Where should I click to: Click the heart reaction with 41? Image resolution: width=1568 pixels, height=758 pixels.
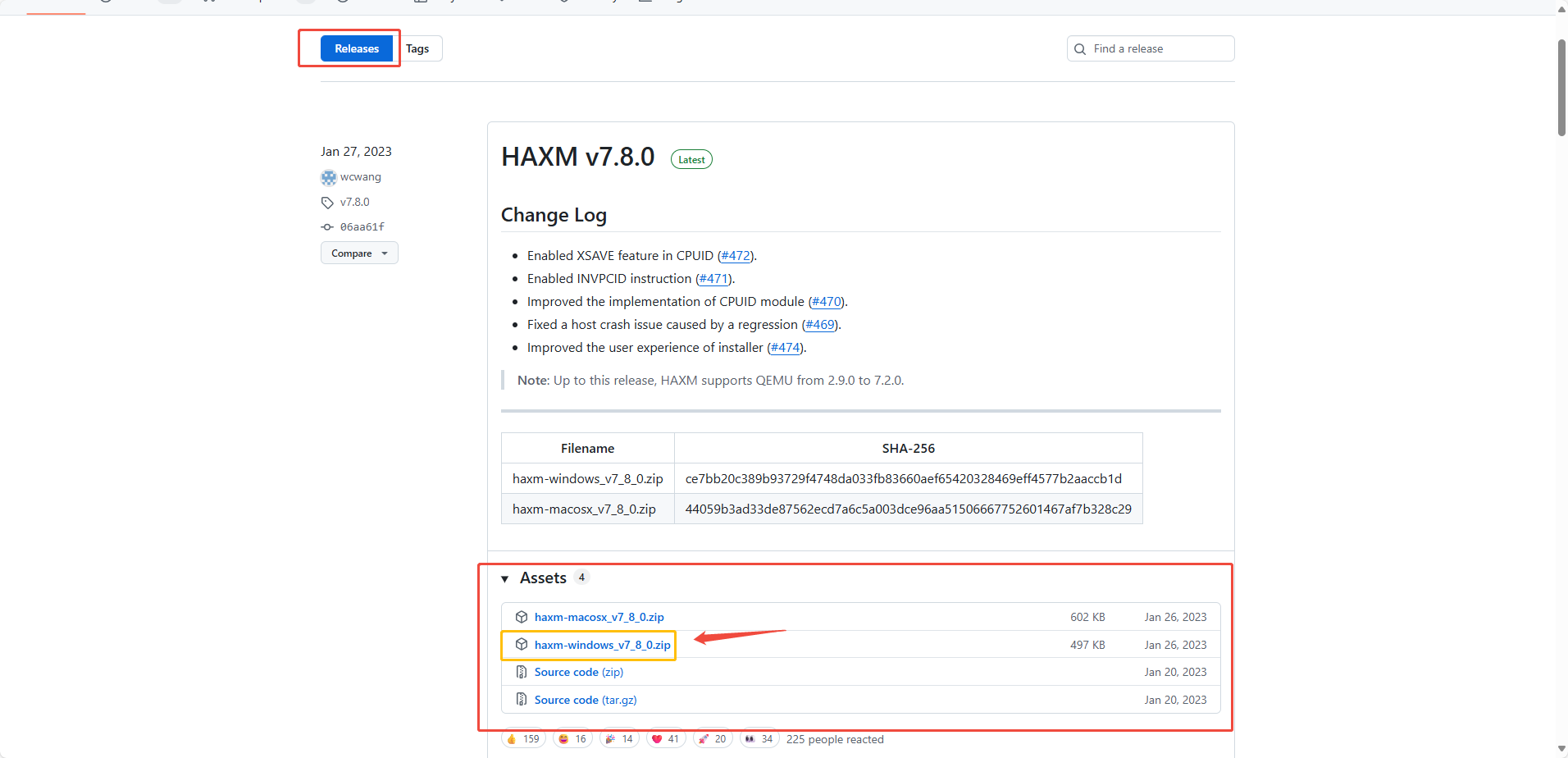point(665,739)
